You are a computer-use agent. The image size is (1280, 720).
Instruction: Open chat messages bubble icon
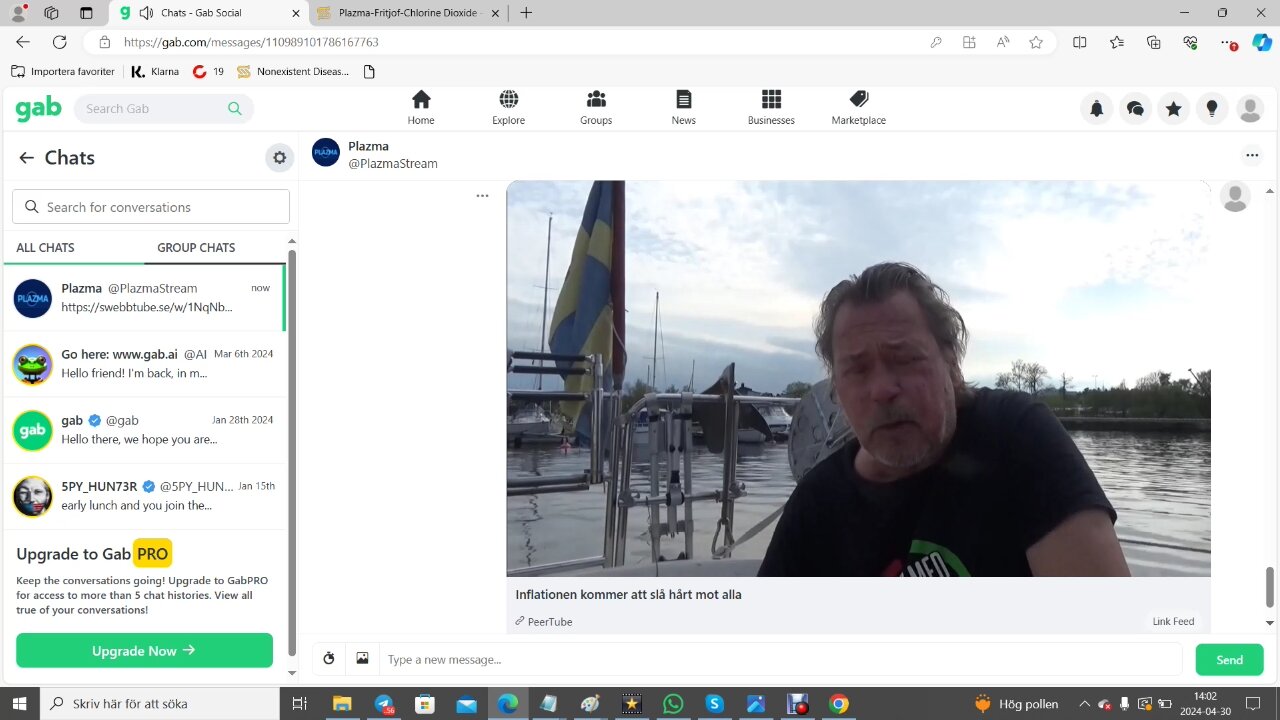click(1135, 109)
